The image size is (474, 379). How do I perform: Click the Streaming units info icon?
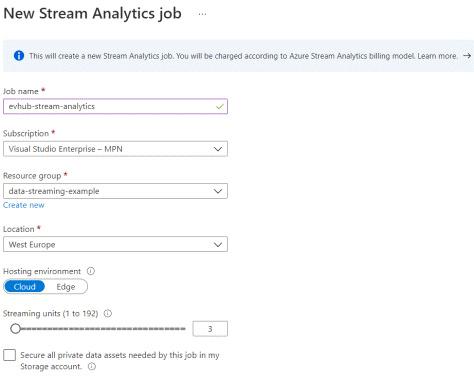click(x=108, y=313)
